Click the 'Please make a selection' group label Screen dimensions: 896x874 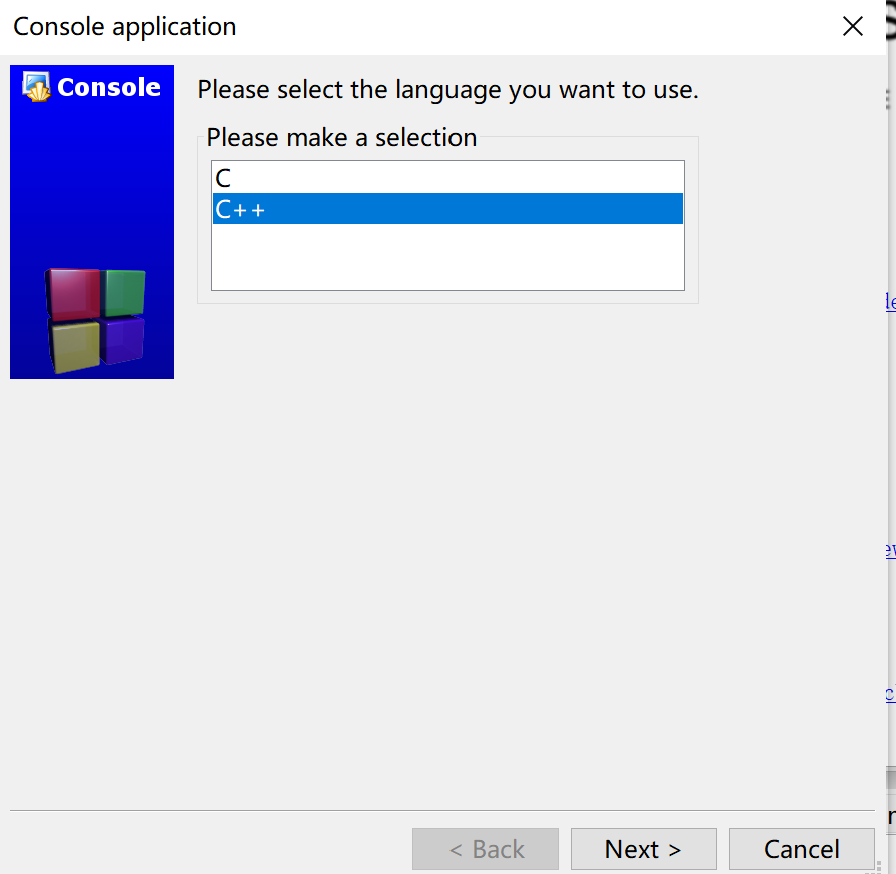pyautogui.click(x=342, y=138)
